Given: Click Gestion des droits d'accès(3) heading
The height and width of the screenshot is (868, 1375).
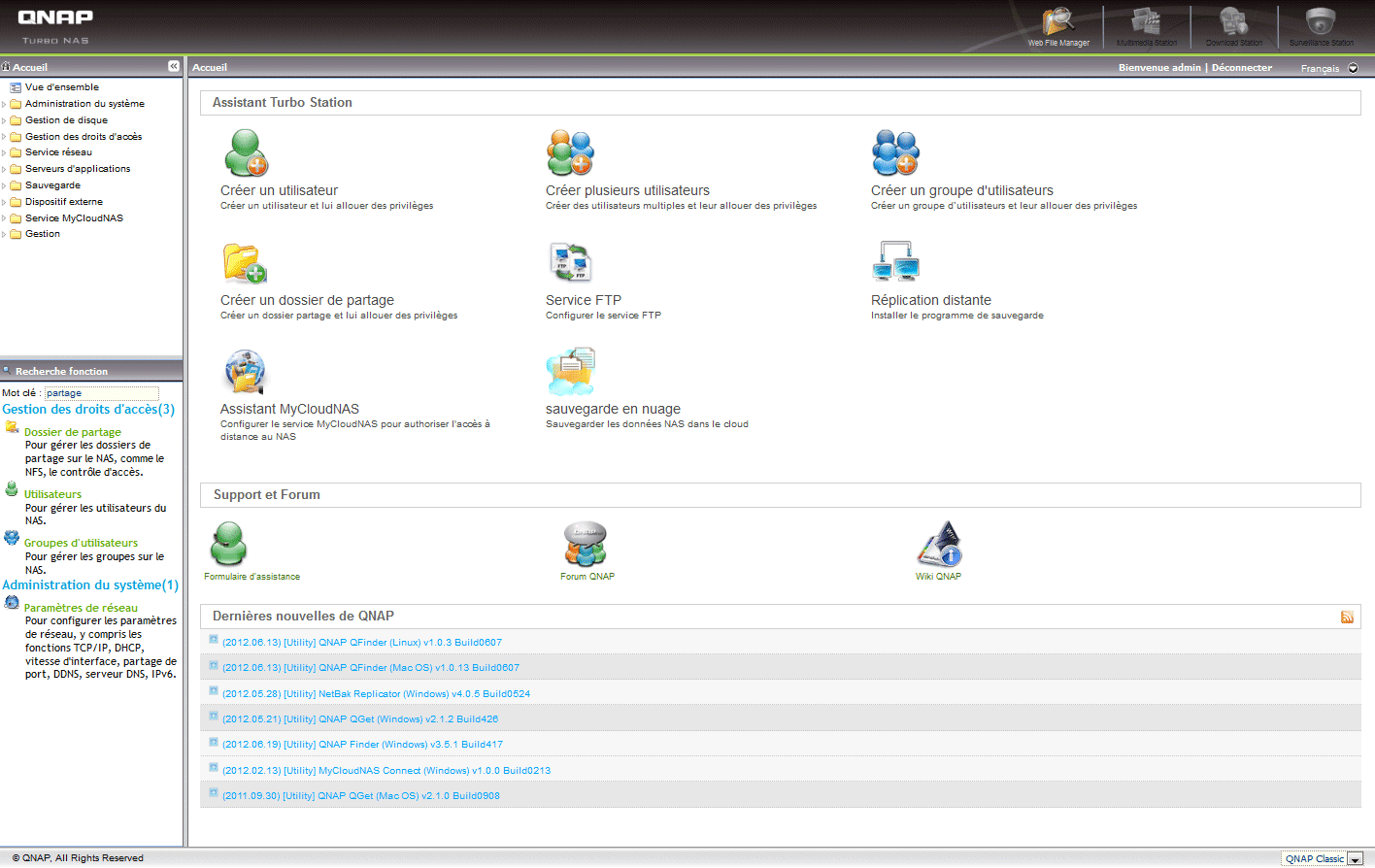Looking at the screenshot, I should pos(88,409).
